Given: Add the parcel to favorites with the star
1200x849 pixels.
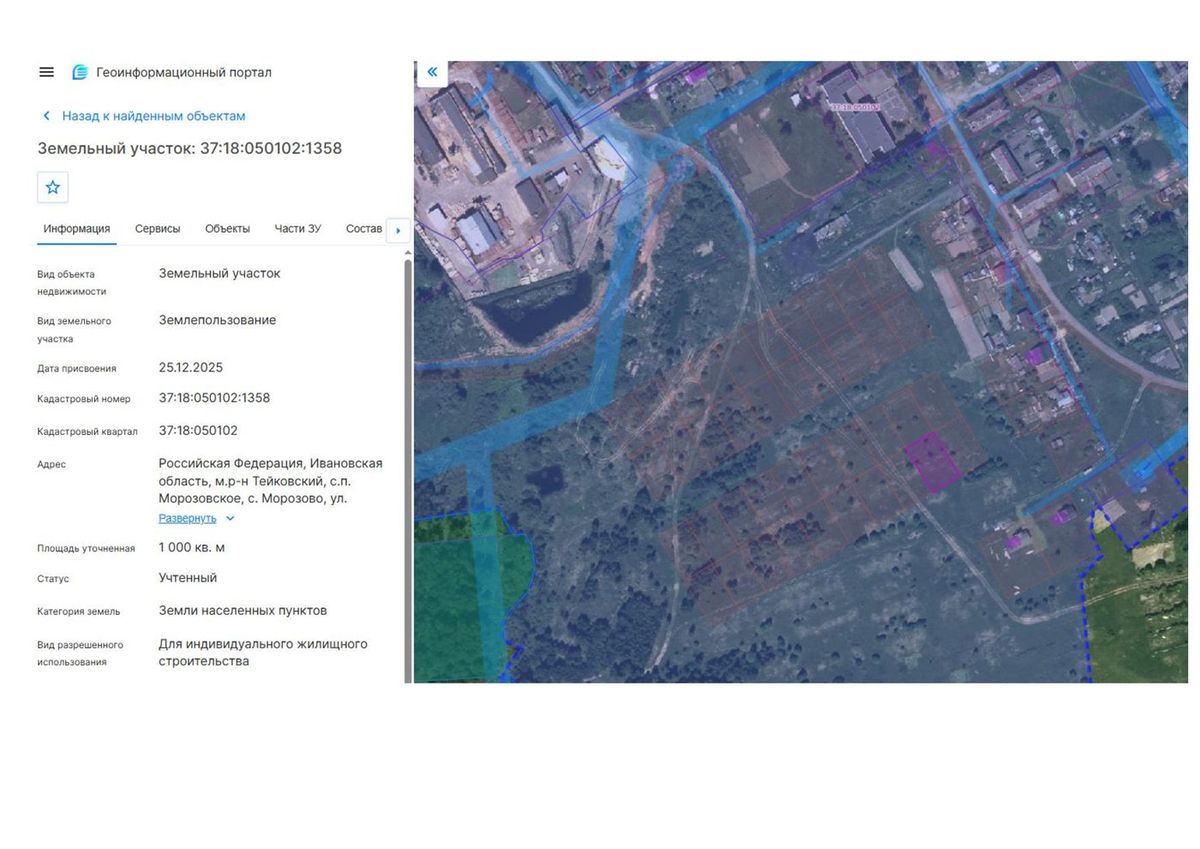Looking at the screenshot, I should (53, 187).
